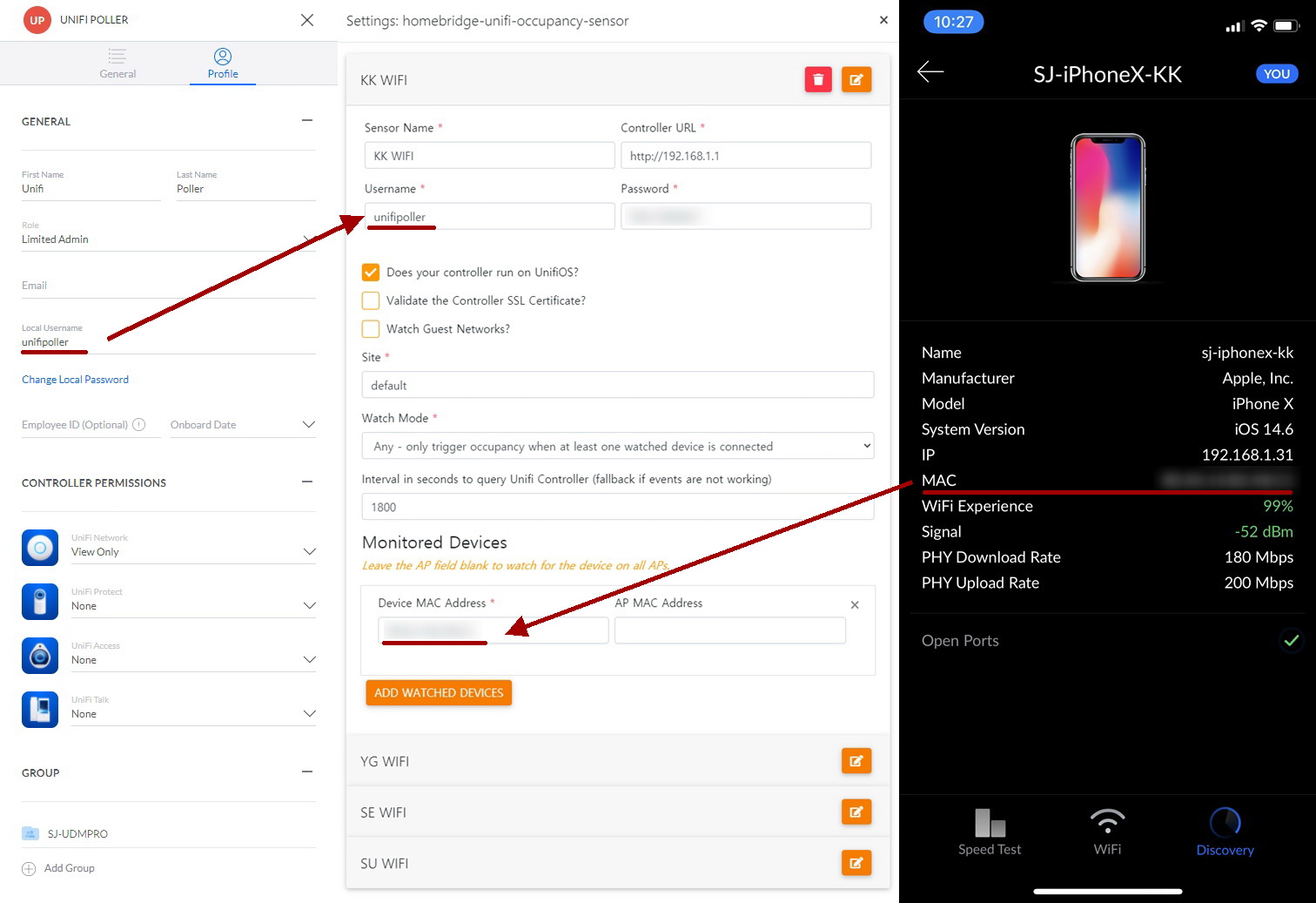Viewport: 1316px width, 903px height.
Task: Click the UP avatar icon in Unifi Poller panel
Action: (x=37, y=20)
